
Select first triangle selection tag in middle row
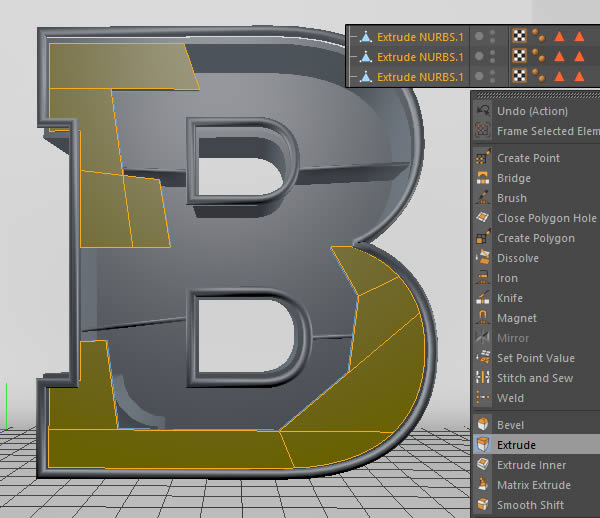(x=559, y=56)
